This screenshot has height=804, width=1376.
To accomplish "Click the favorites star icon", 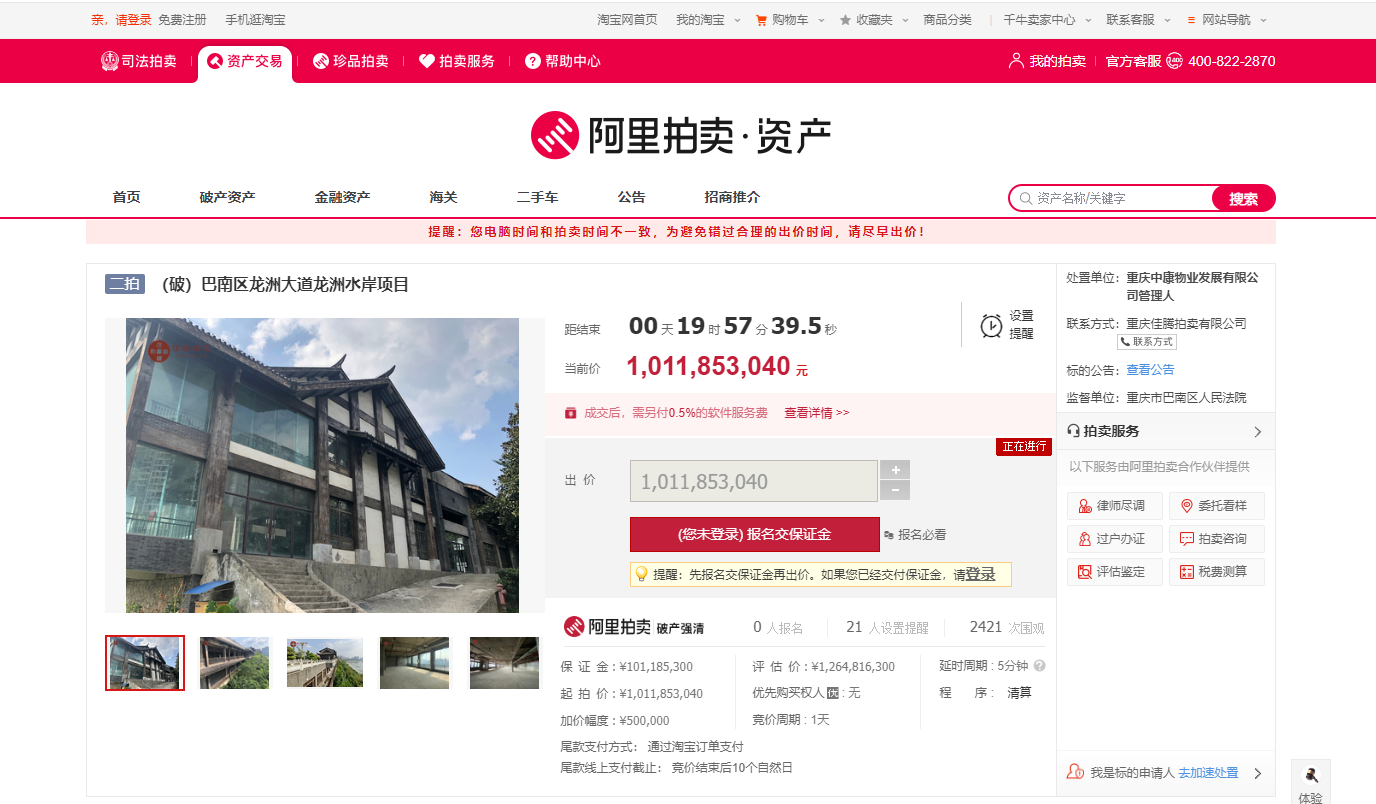I will (x=845, y=20).
